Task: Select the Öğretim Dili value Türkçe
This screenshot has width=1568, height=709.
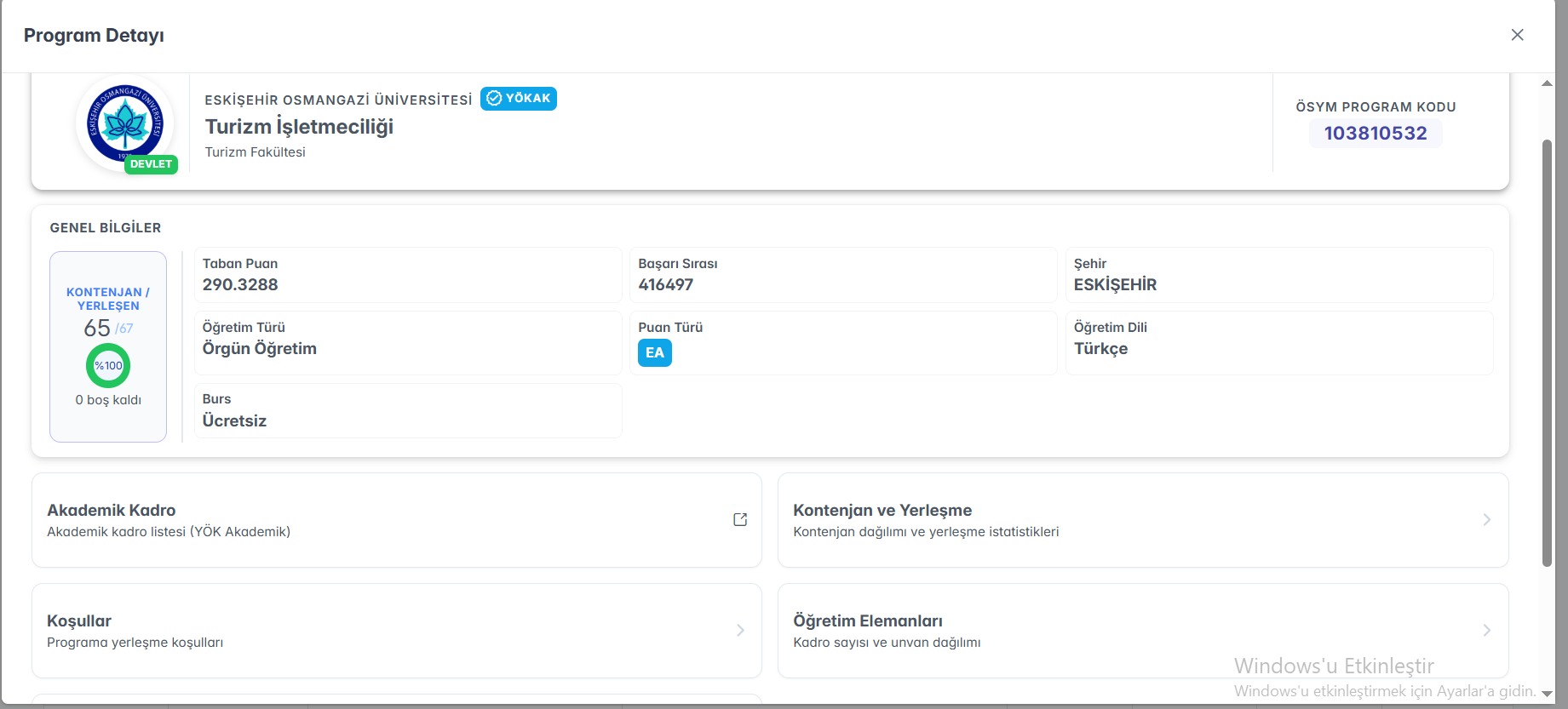Action: (x=1100, y=349)
